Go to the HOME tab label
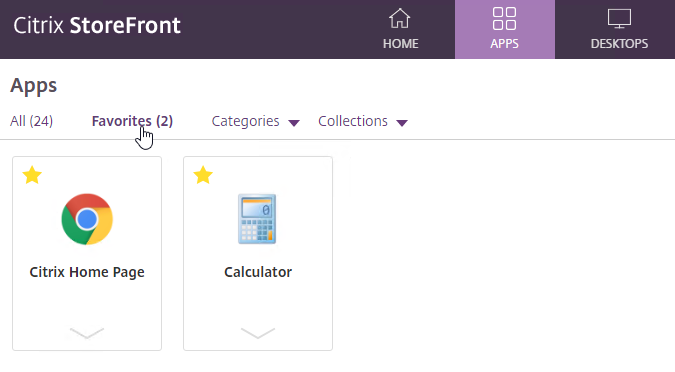Screen dimensions: 675x372 [x=400, y=43]
